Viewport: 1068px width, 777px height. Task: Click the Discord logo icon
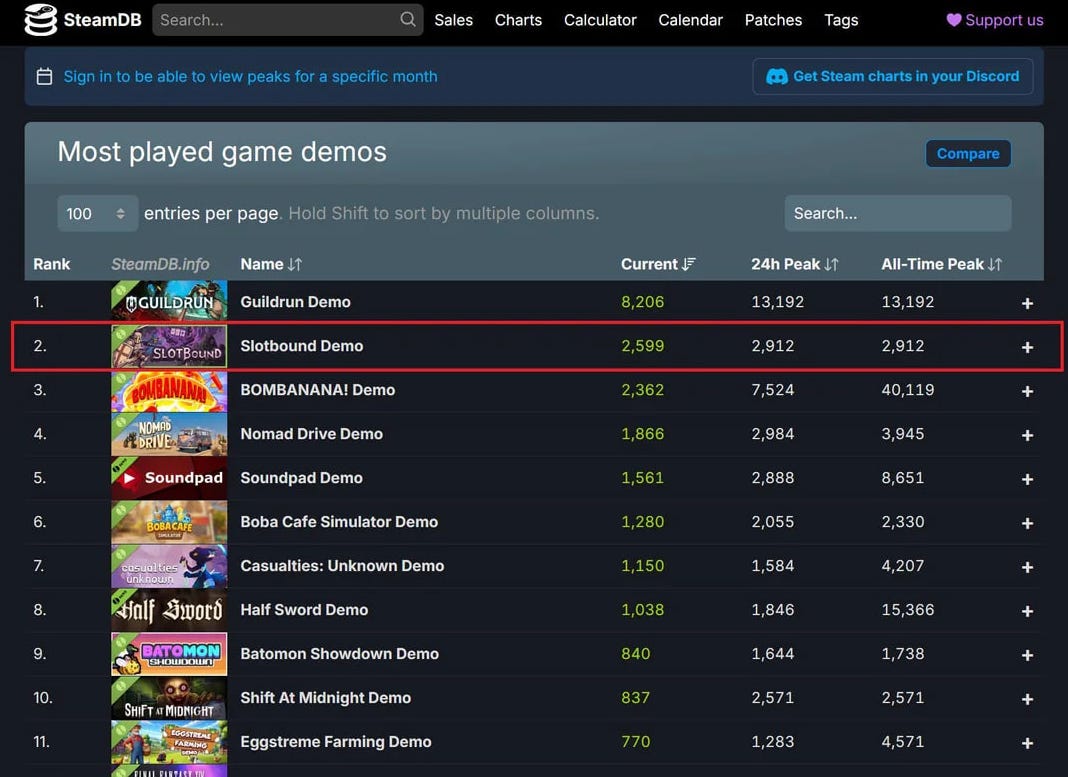coord(776,76)
